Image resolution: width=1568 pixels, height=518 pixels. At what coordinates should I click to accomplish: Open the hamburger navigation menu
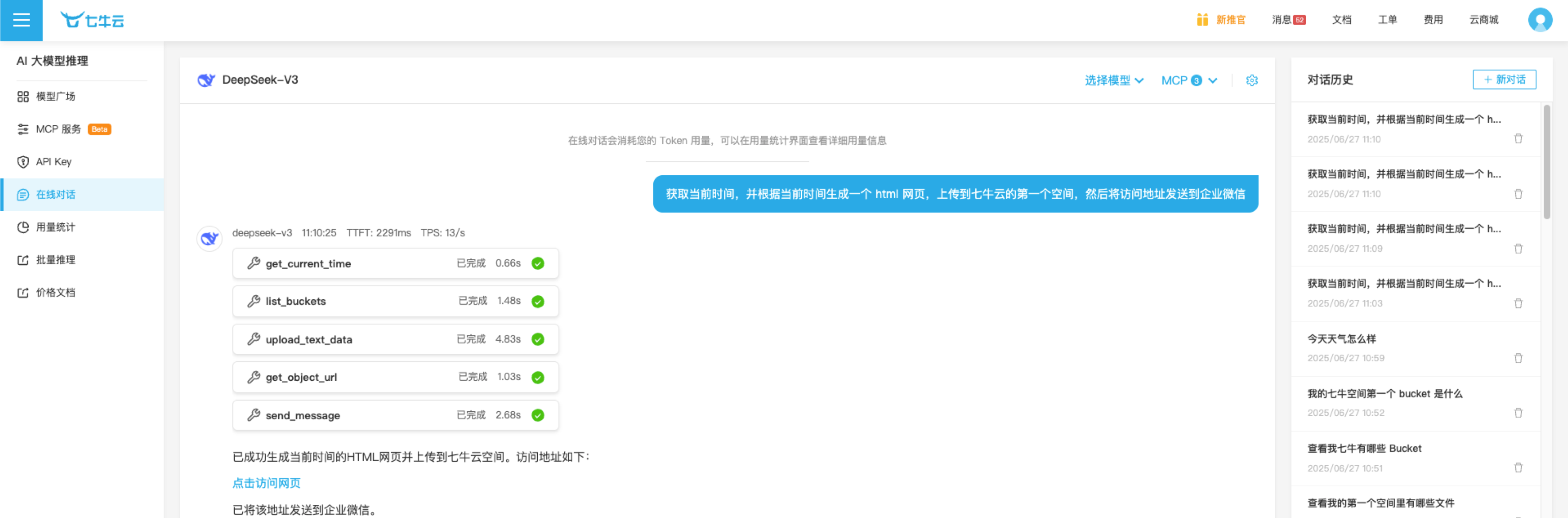21,20
